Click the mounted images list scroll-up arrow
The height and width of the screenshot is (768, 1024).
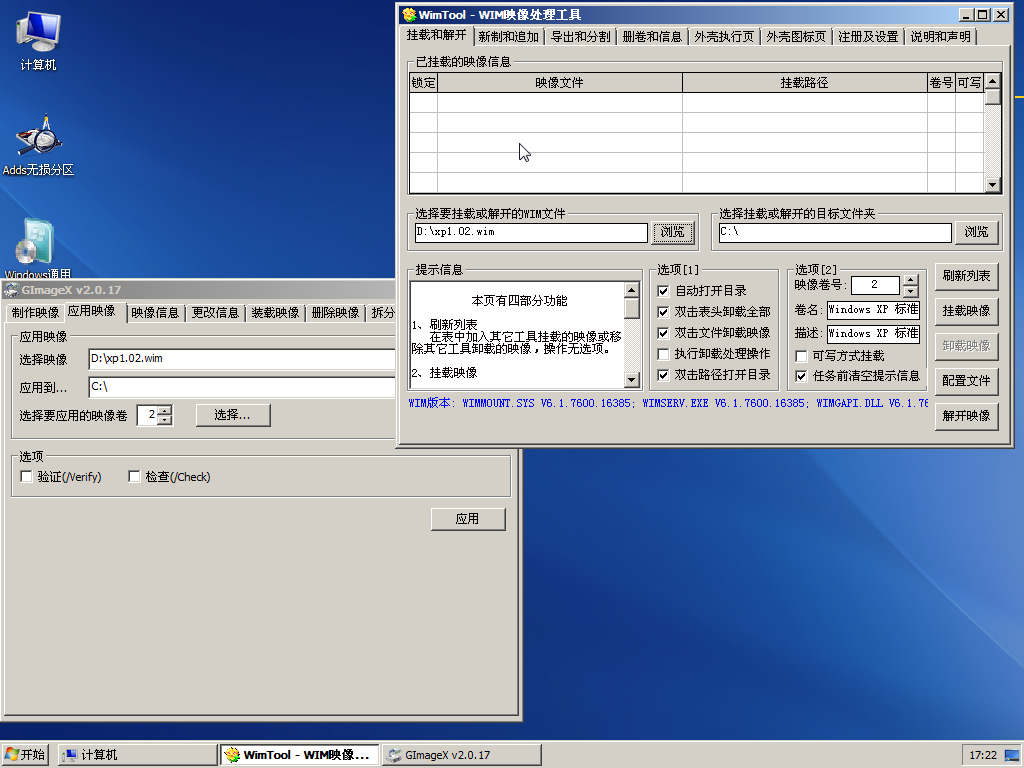[993, 82]
